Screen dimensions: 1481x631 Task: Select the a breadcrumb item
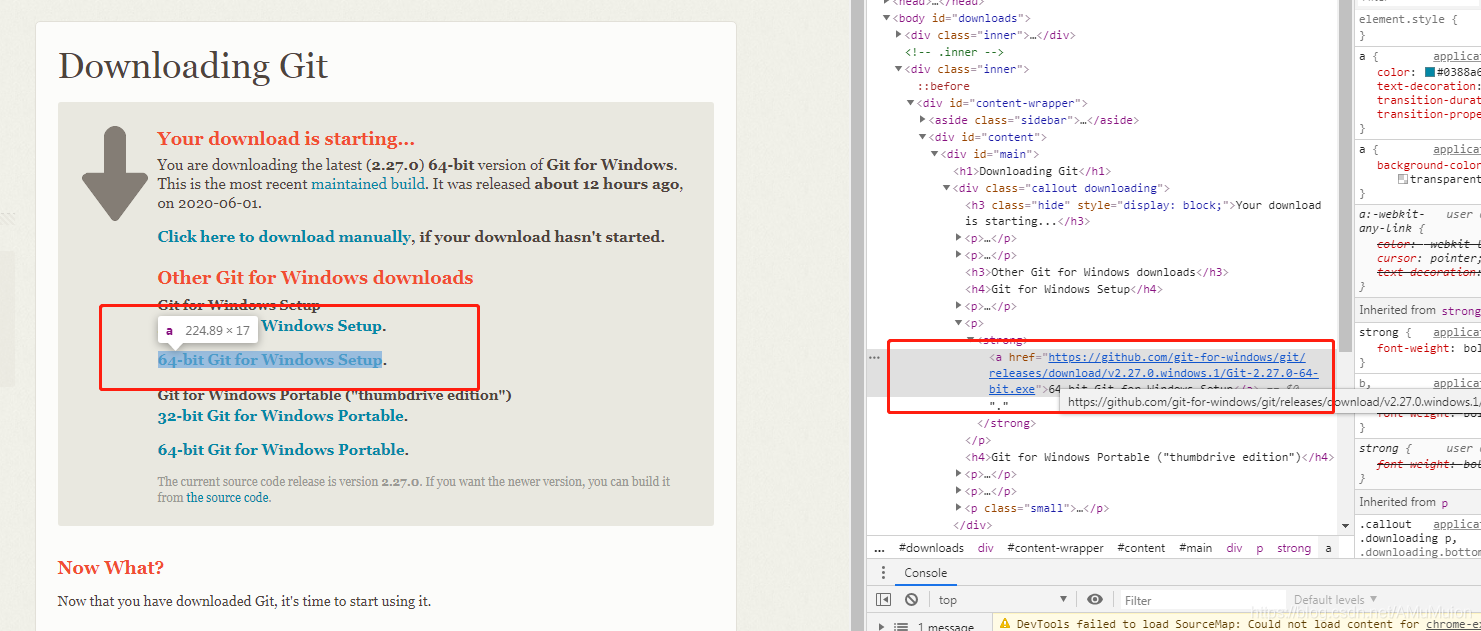click(x=1329, y=548)
